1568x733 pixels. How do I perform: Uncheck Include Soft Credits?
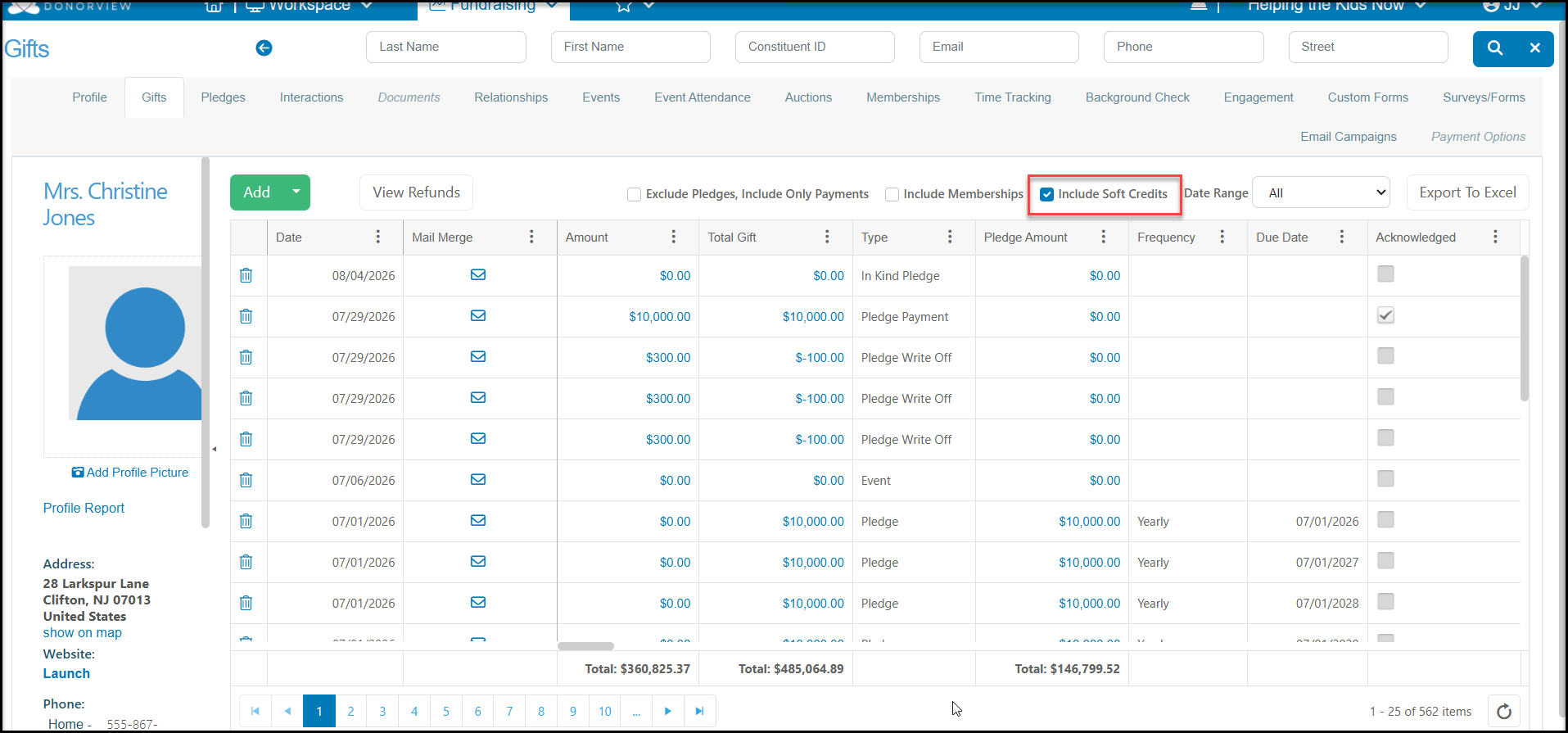(1046, 194)
